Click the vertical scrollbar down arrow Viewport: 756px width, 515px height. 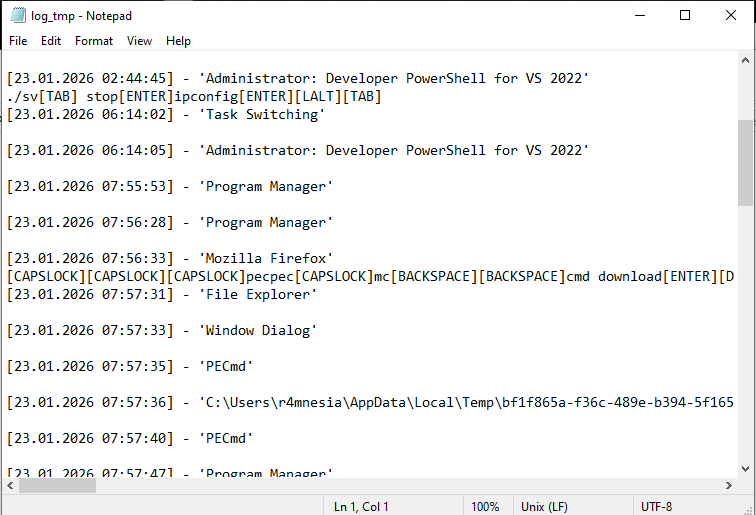pos(747,468)
